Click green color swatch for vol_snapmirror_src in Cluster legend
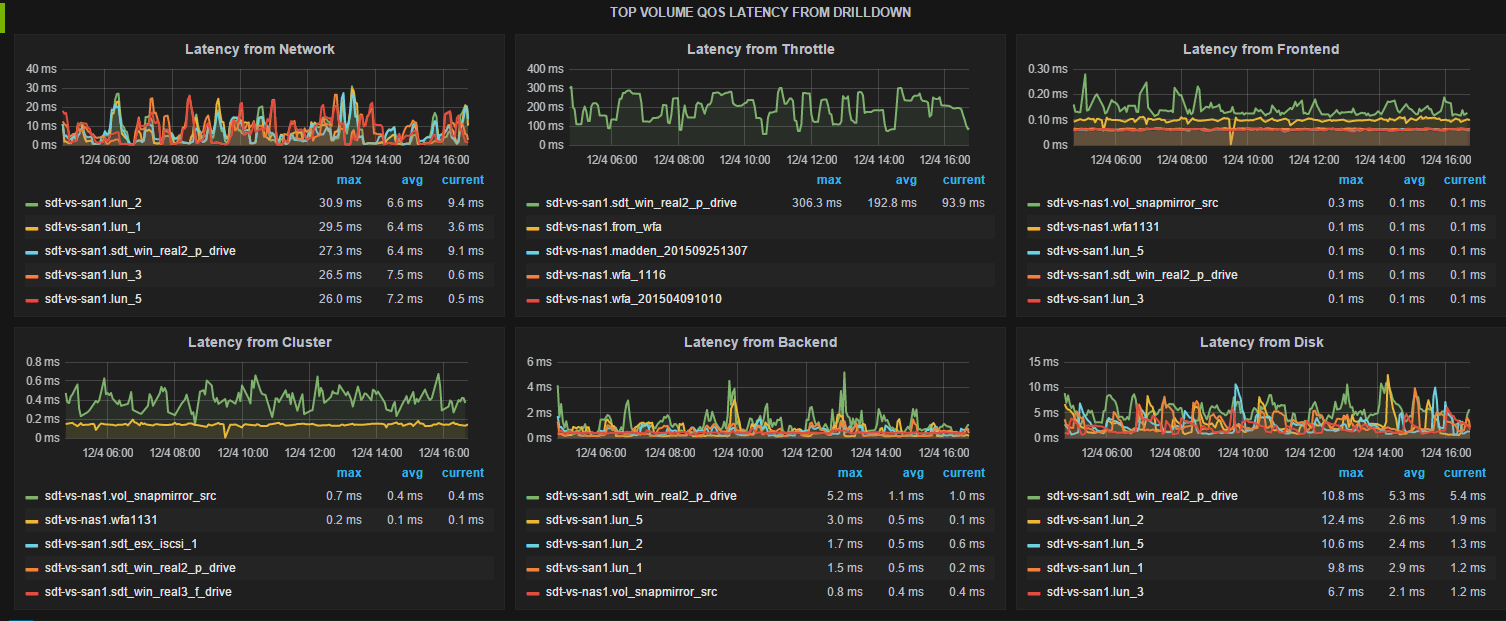 32,496
